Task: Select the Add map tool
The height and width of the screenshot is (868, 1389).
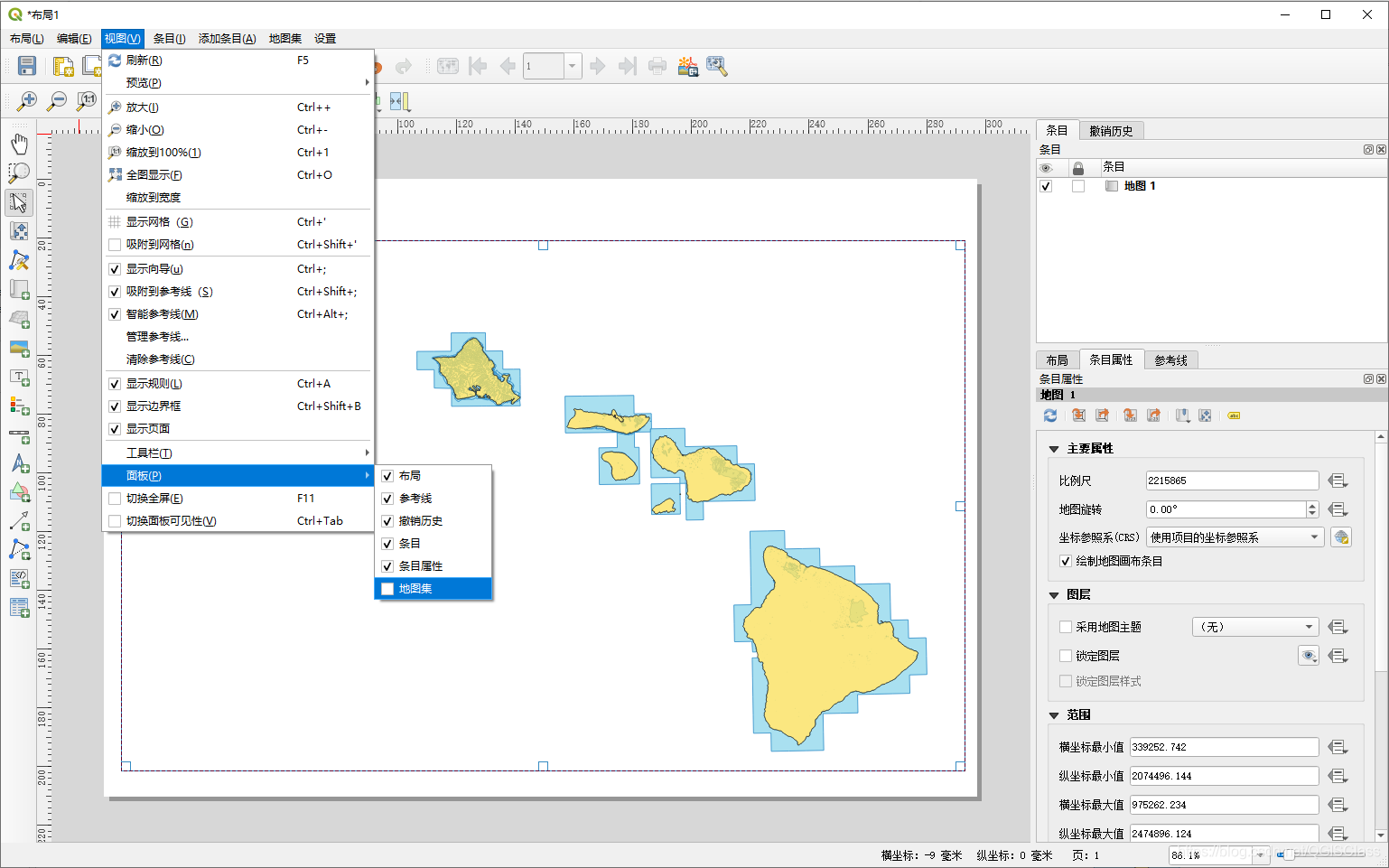Action: [x=19, y=290]
